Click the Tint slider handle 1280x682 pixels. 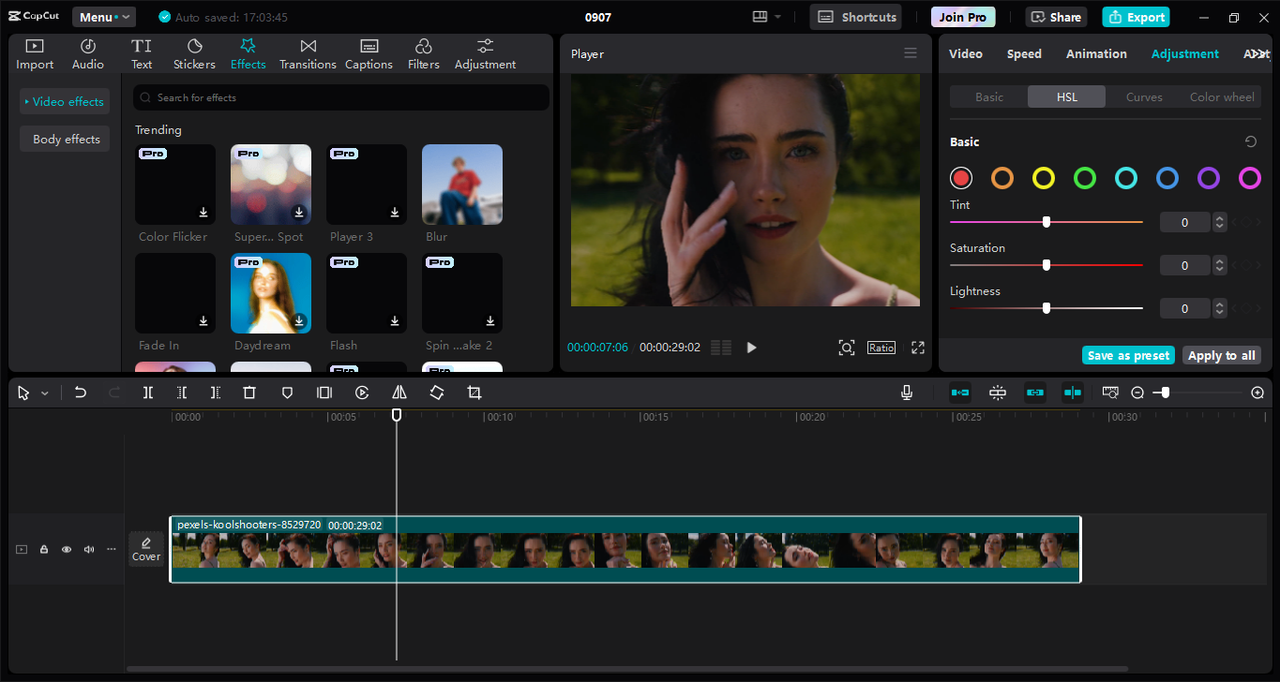click(1046, 222)
